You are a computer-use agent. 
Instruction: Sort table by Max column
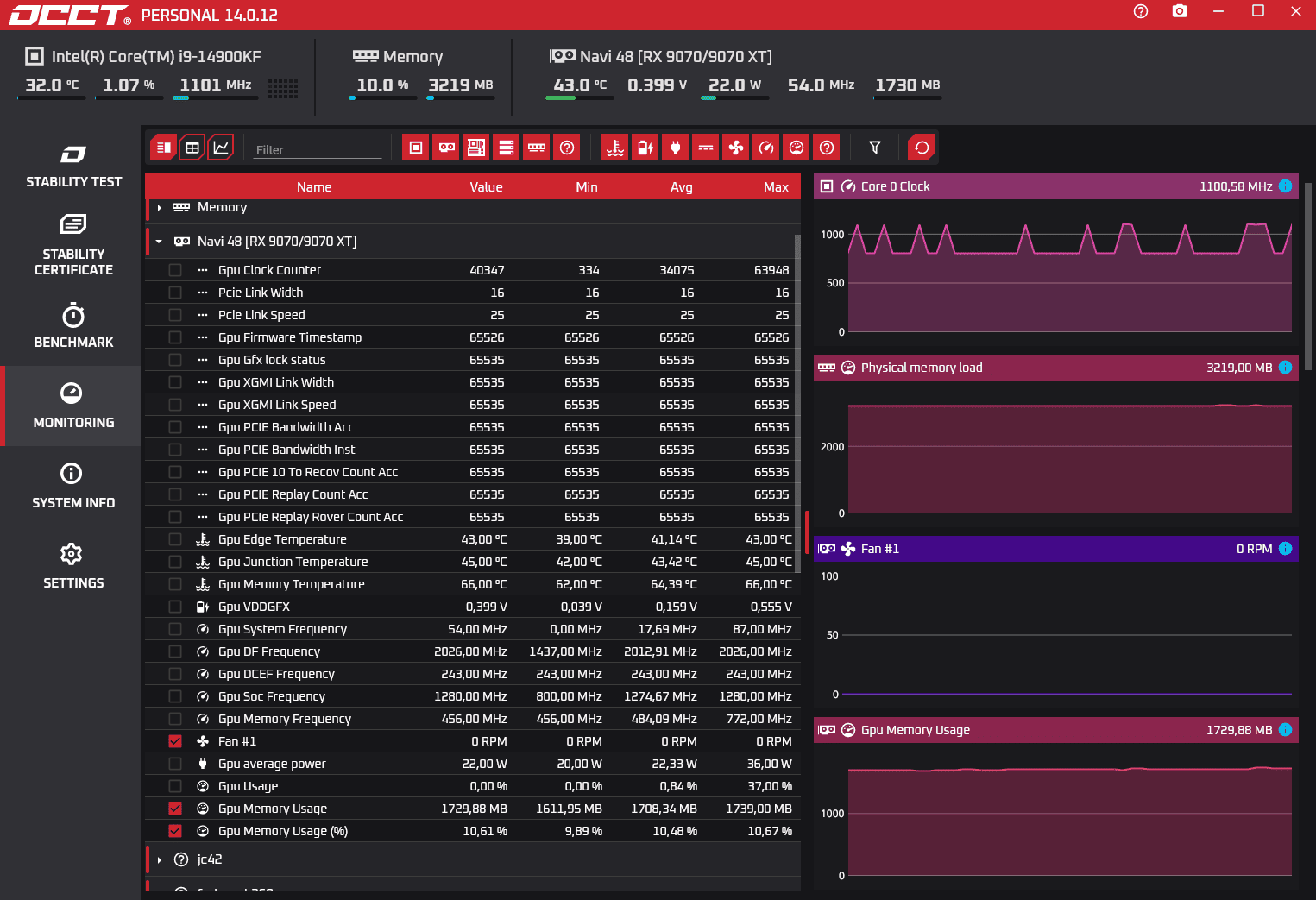776,186
